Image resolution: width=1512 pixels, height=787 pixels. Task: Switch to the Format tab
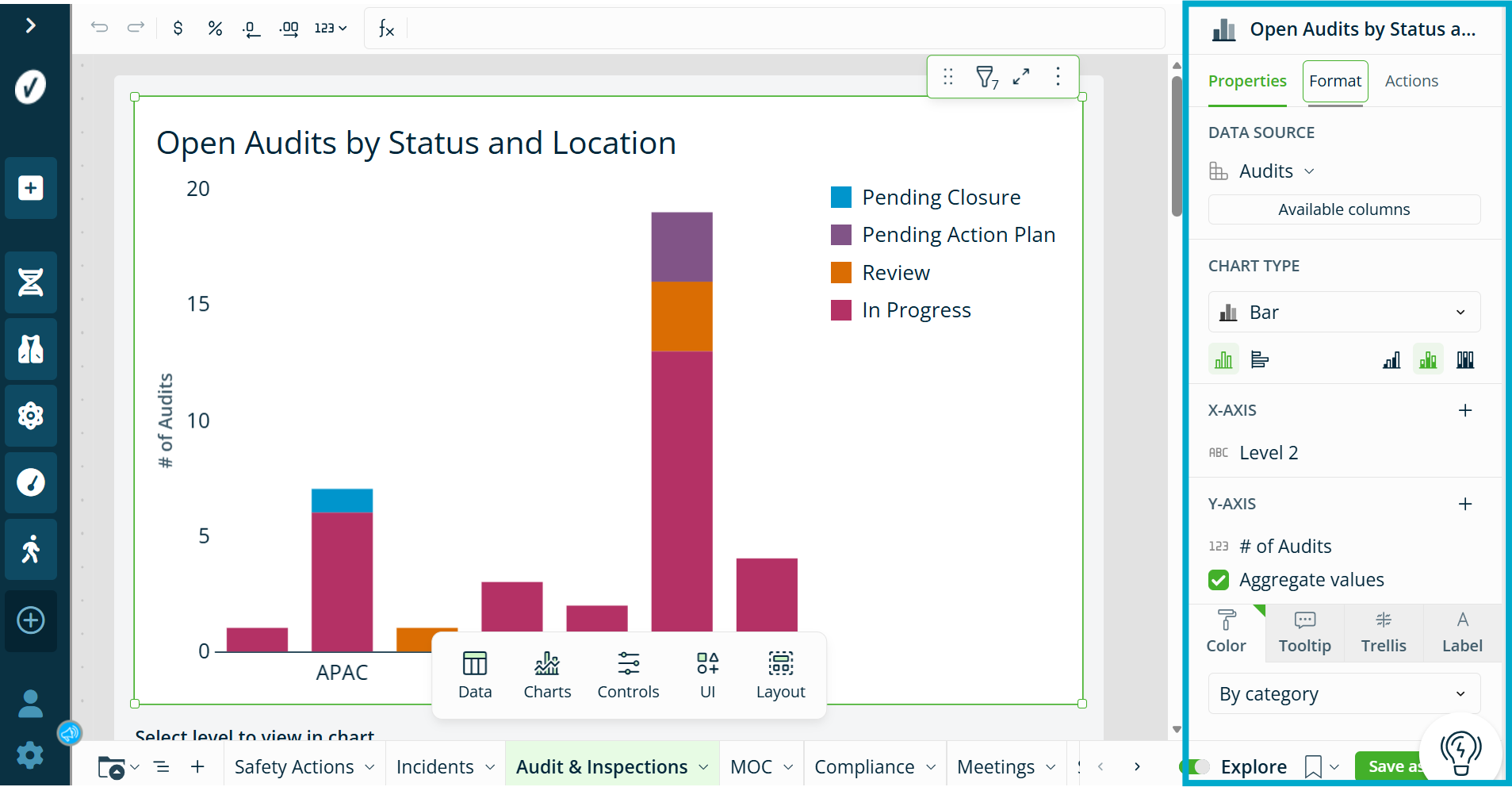(x=1335, y=81)
